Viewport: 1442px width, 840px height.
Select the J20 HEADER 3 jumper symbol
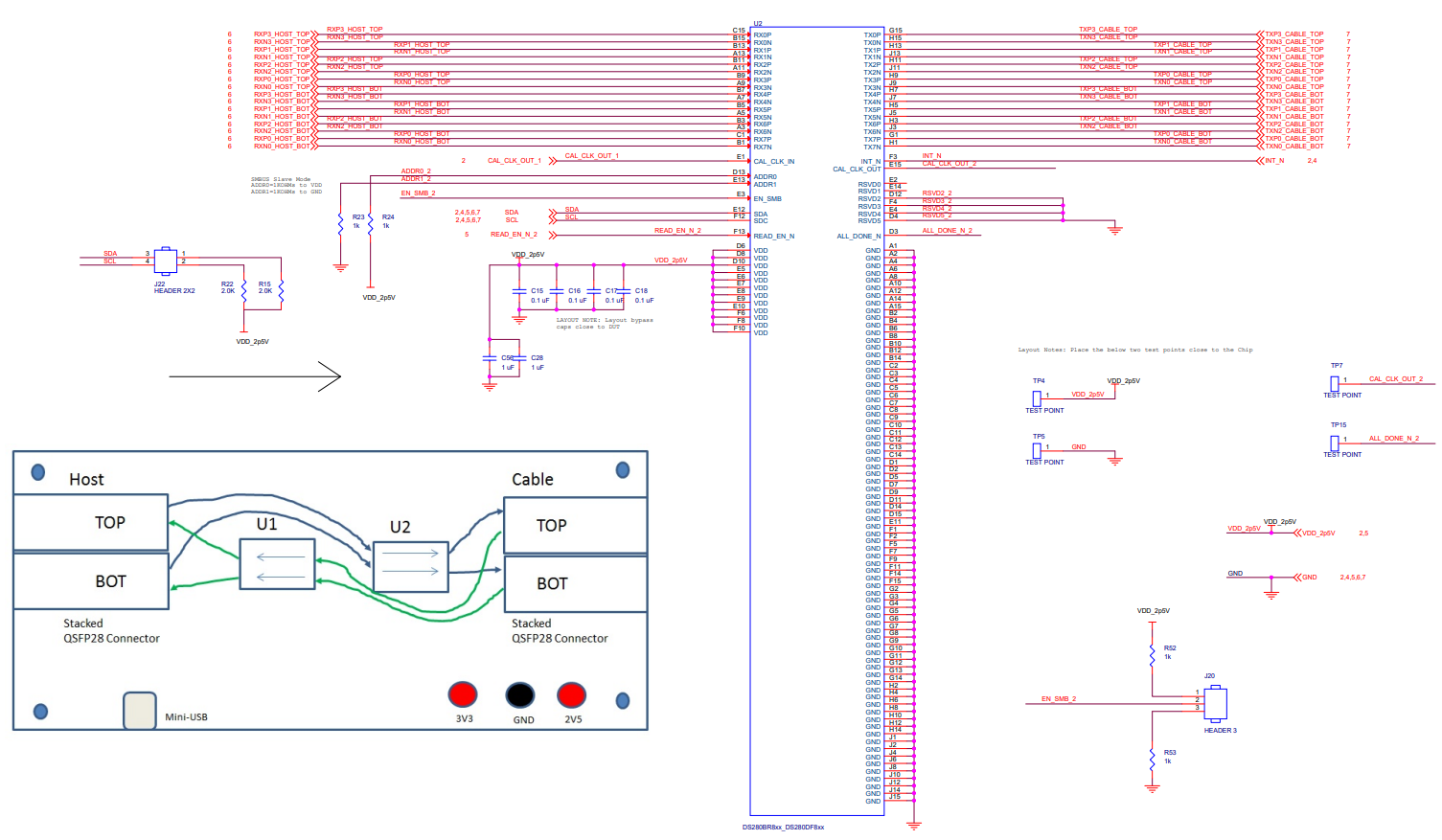[1216, 704]
